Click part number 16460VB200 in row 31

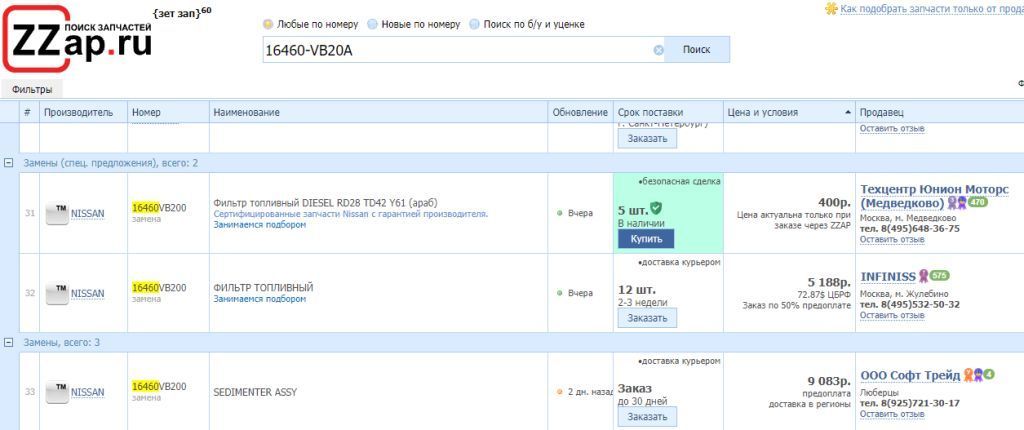pos(159,208)
